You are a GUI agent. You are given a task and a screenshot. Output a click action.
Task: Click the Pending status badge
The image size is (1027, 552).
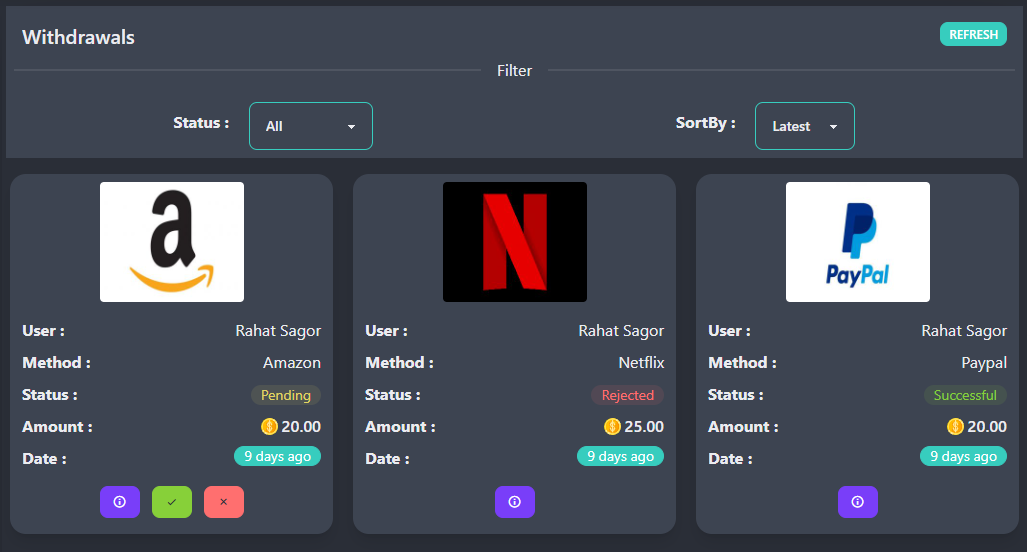286,395
